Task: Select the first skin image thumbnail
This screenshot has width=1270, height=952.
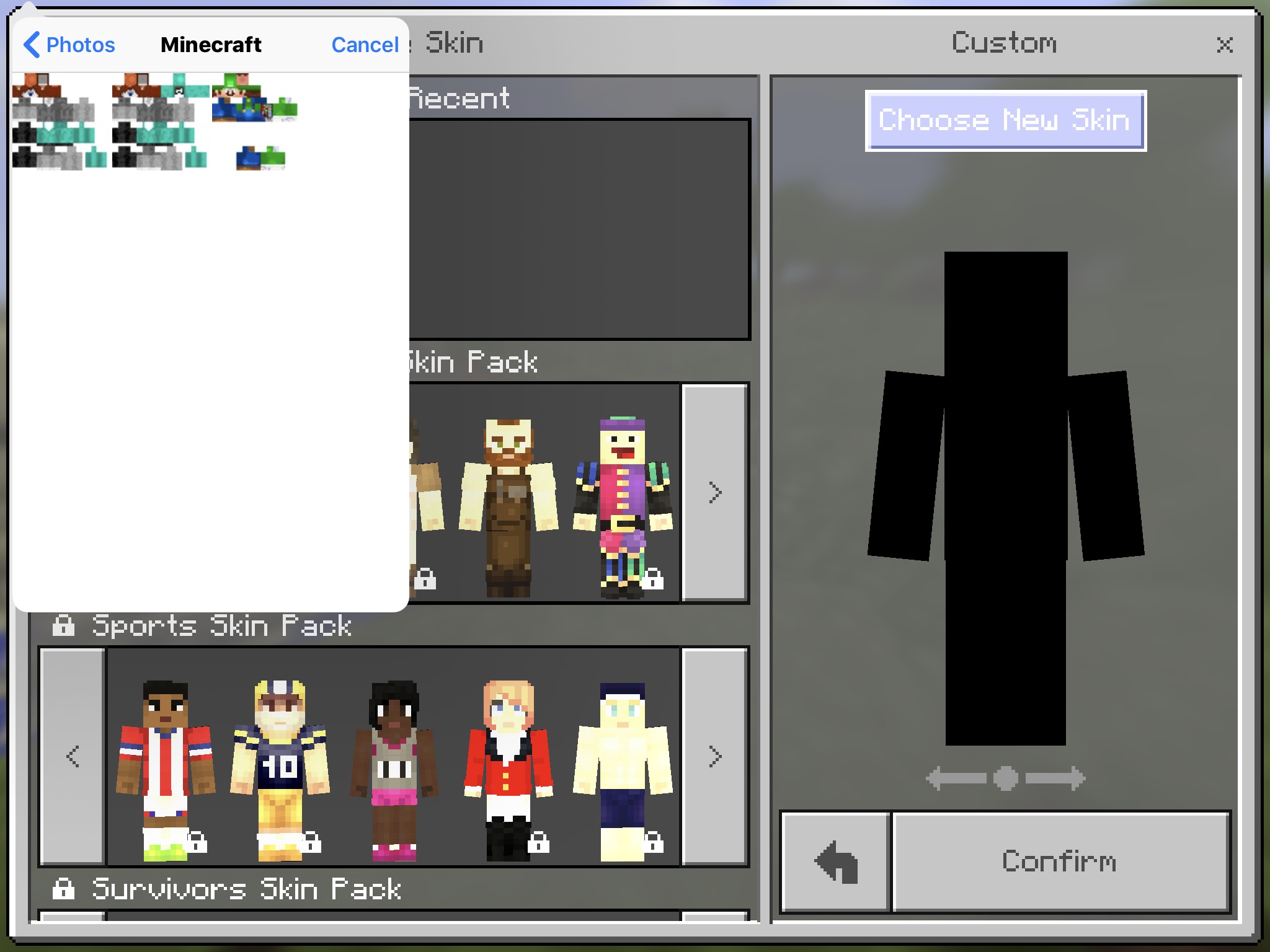Action: (x=60, y=121)
